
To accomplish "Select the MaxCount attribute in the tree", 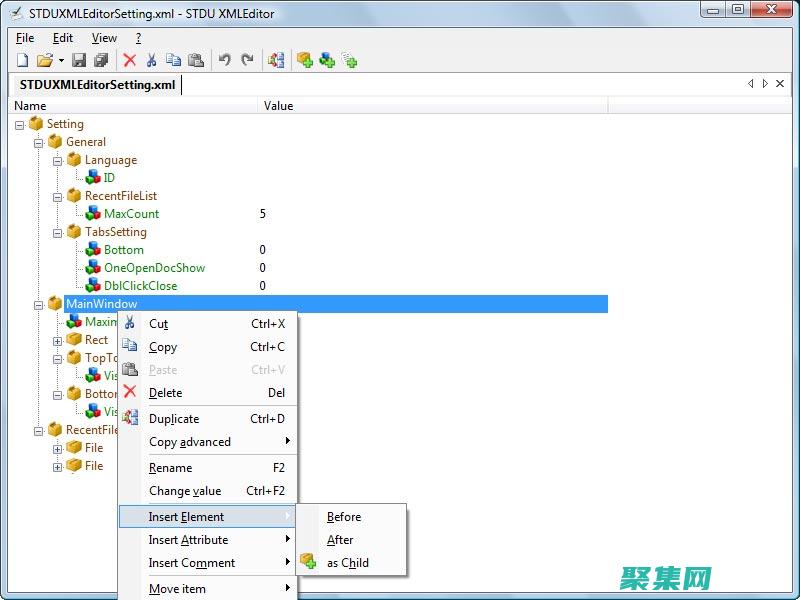I will [x=131, y=214].
